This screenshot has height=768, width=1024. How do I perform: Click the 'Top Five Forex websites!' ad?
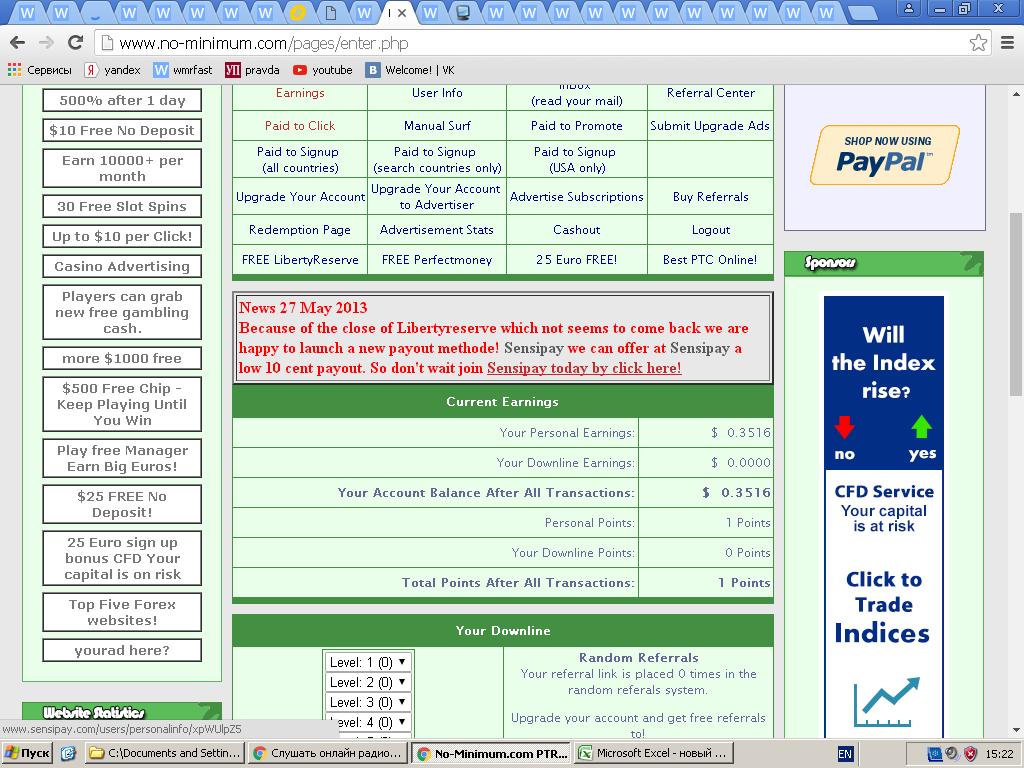click(x=122, y=612)
